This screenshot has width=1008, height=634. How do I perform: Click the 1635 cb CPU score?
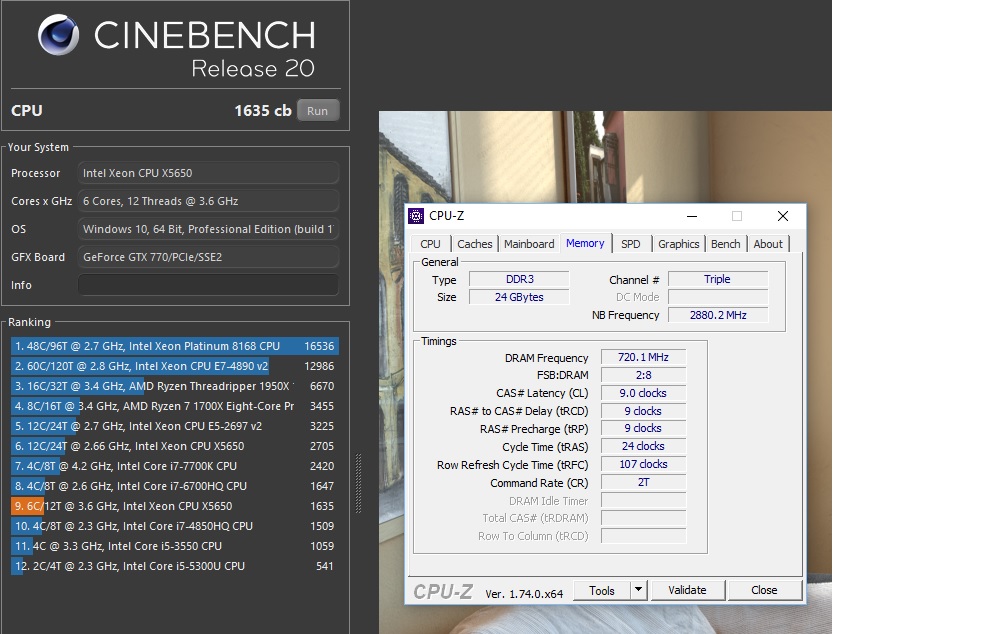pyautogui.click(x=263, y=111)
